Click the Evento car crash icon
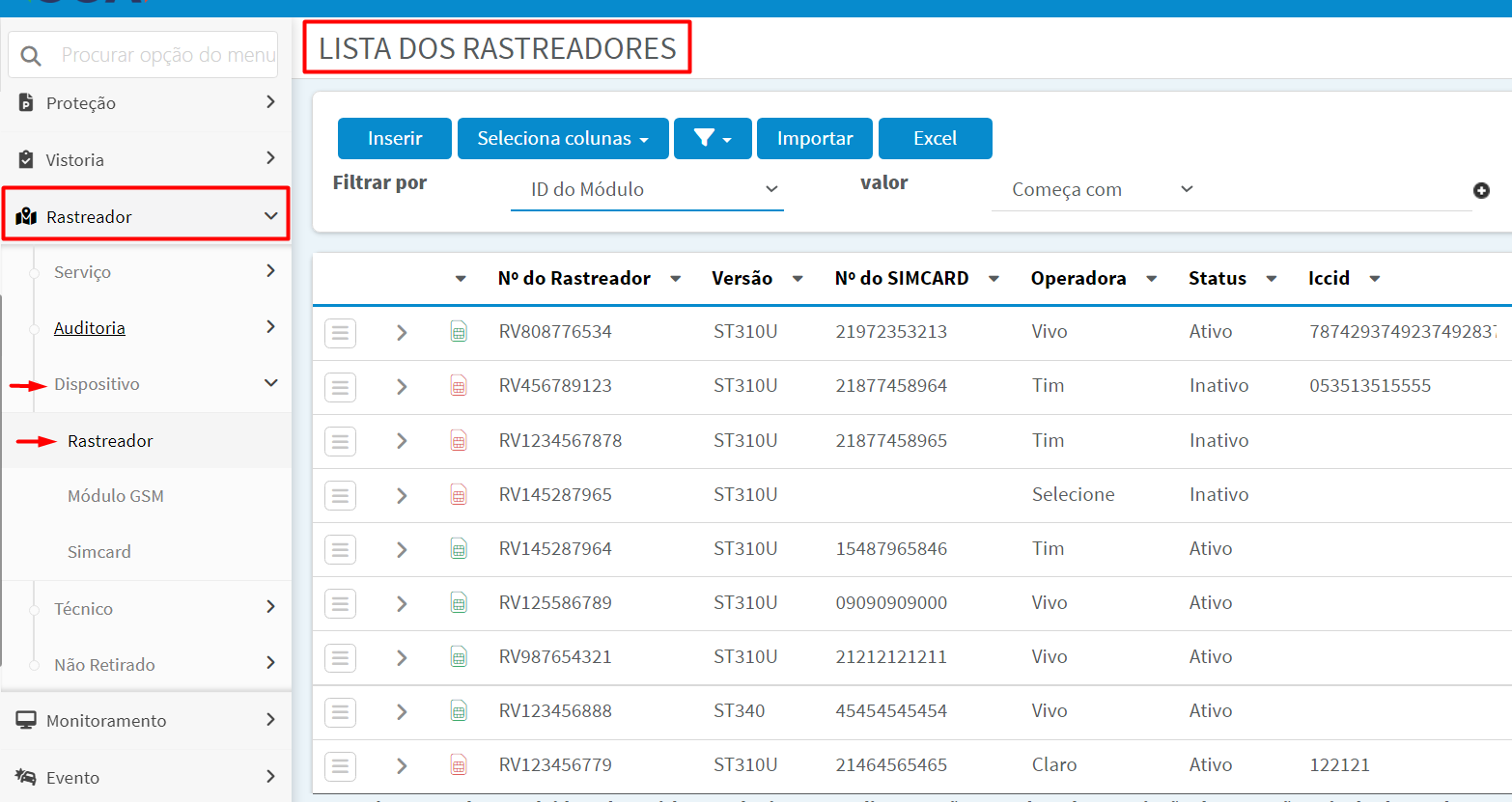The image size is (1512, 802). [x=26, y=777]
